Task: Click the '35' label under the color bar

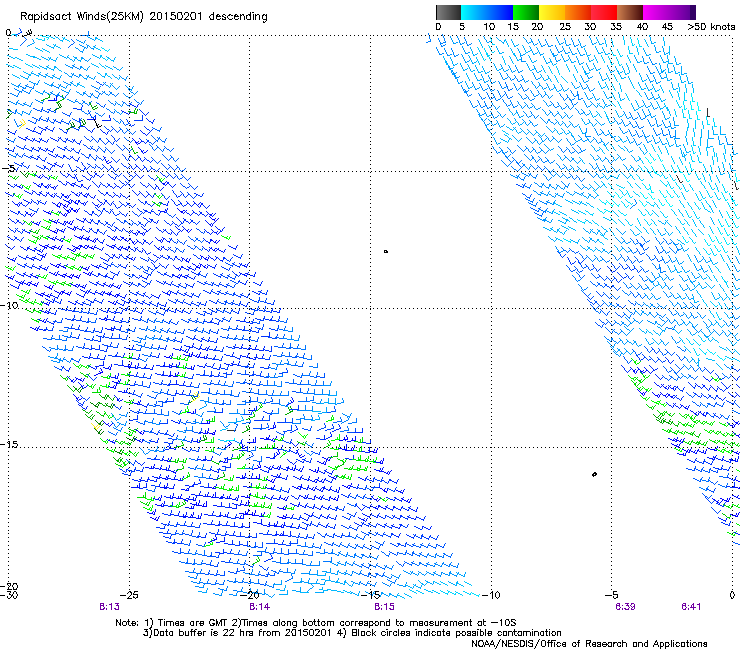Action: pyautogui.click(x=616, y=27)
